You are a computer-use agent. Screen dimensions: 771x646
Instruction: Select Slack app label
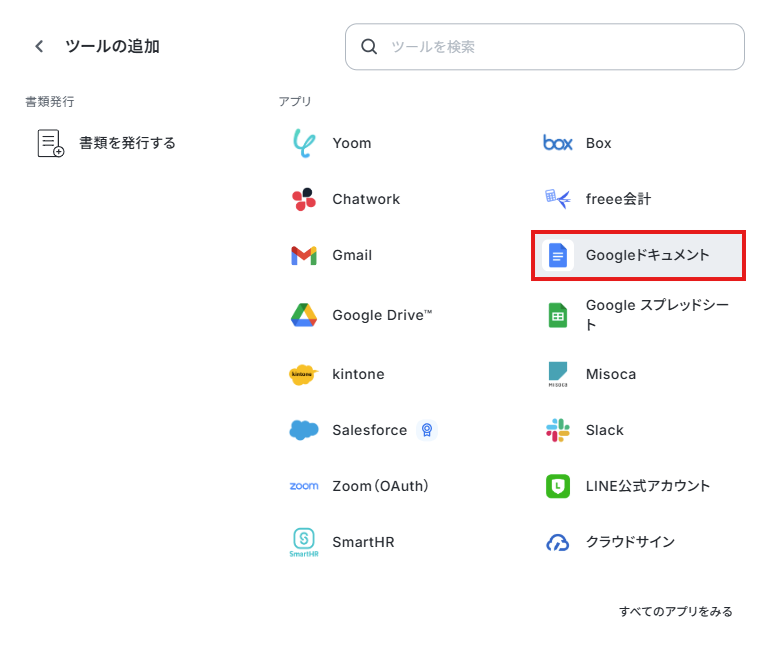[x=604, y=430]
